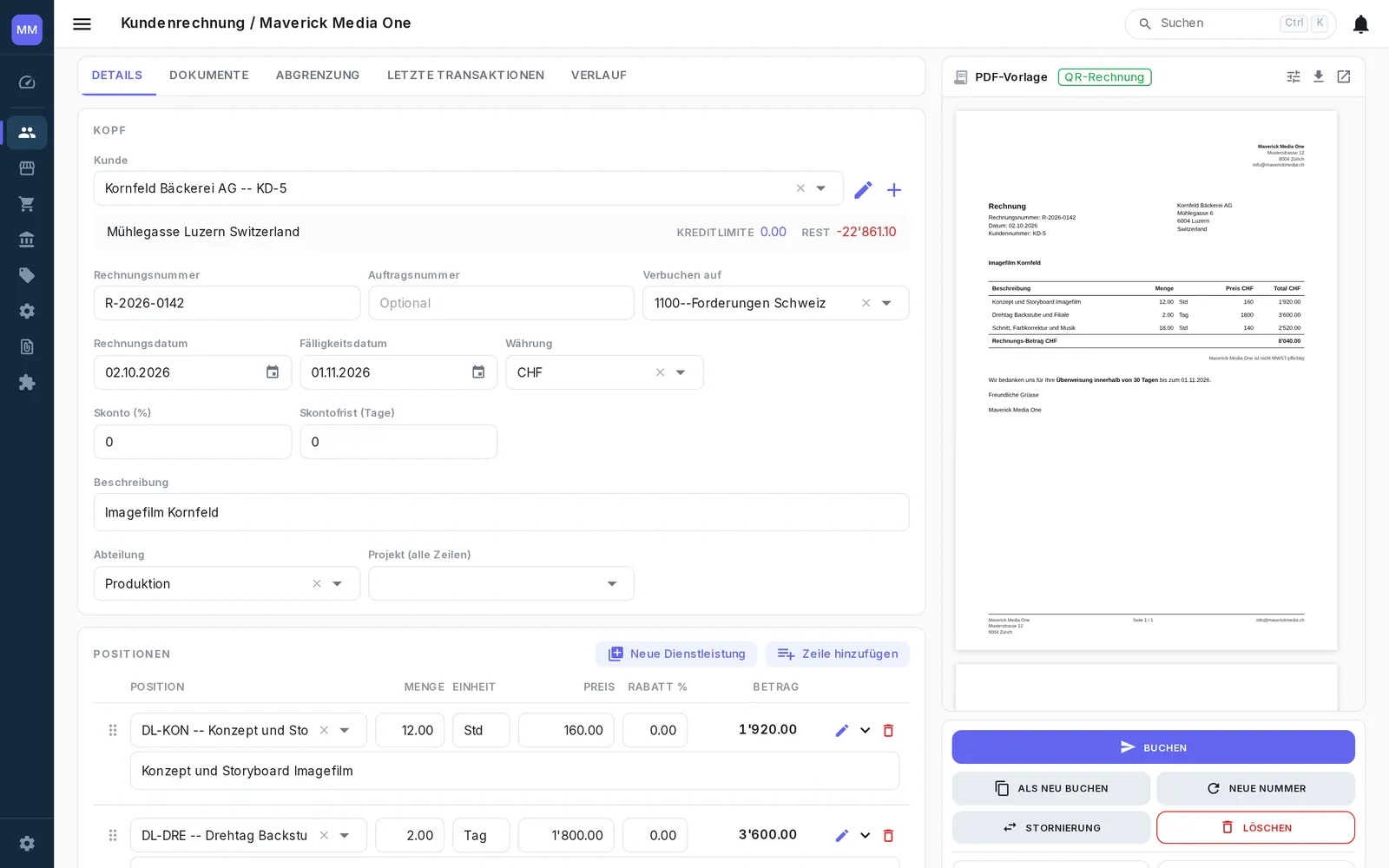Click the Buchen button

(x=1153, y=747)
